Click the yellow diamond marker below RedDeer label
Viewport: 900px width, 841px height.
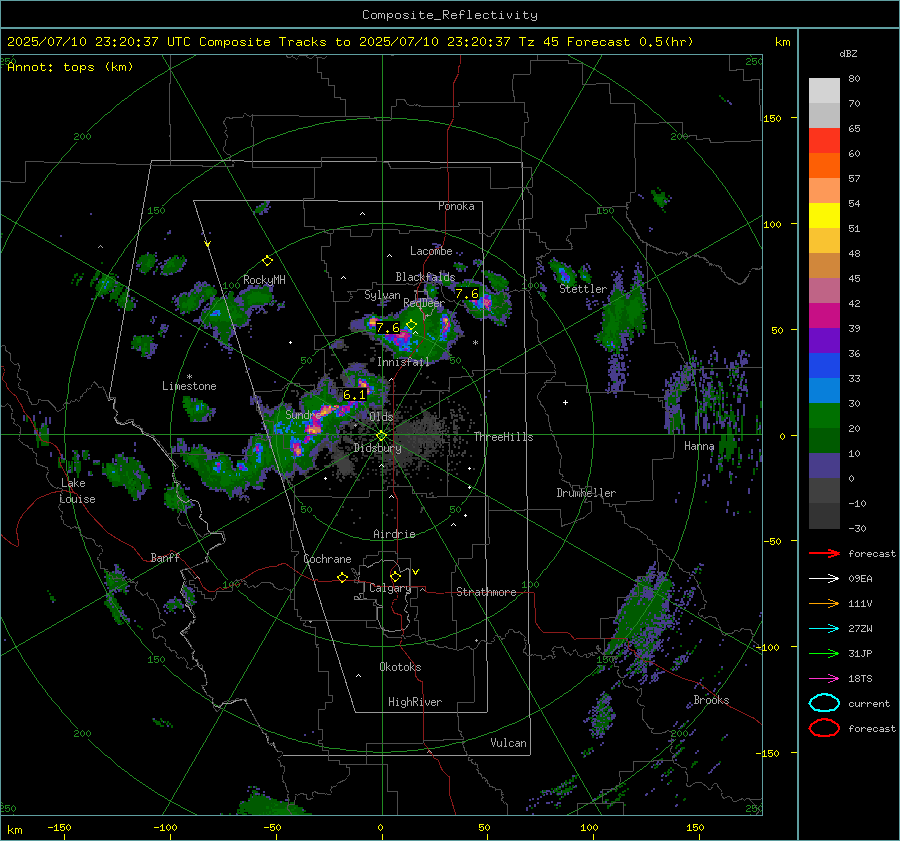point(411,325)
